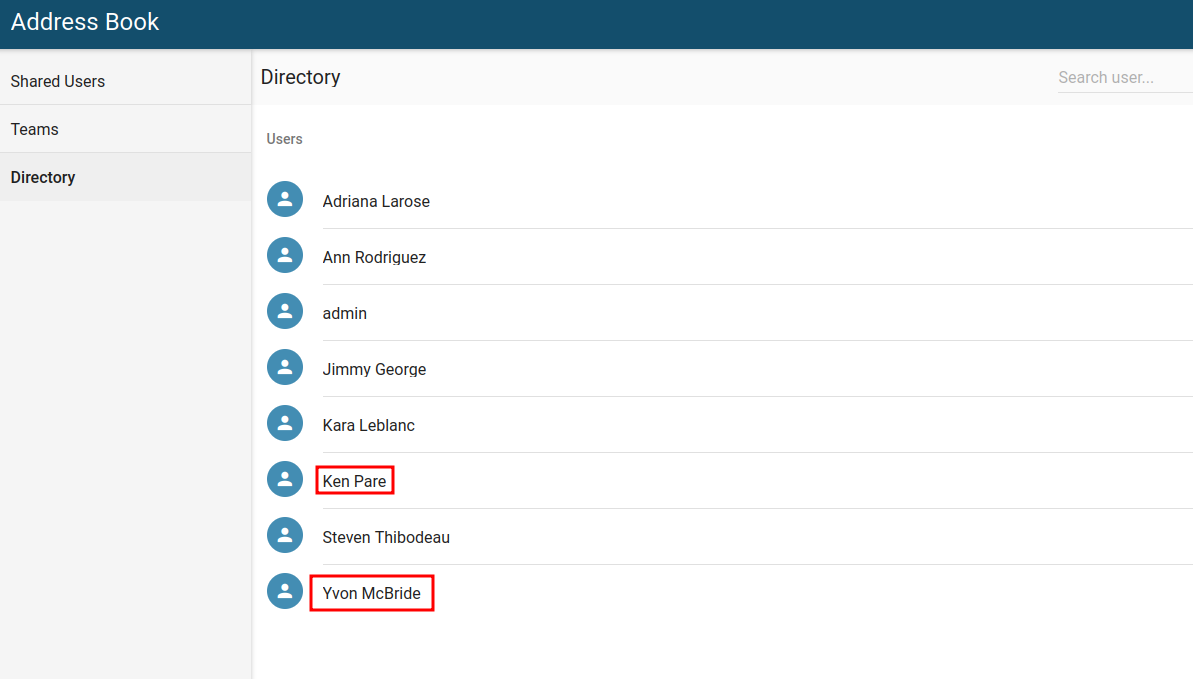Viewport: 1193px width, 679px height.
Task: Click Kara Leblanc's avatar icon
Action: click(285, 423)
